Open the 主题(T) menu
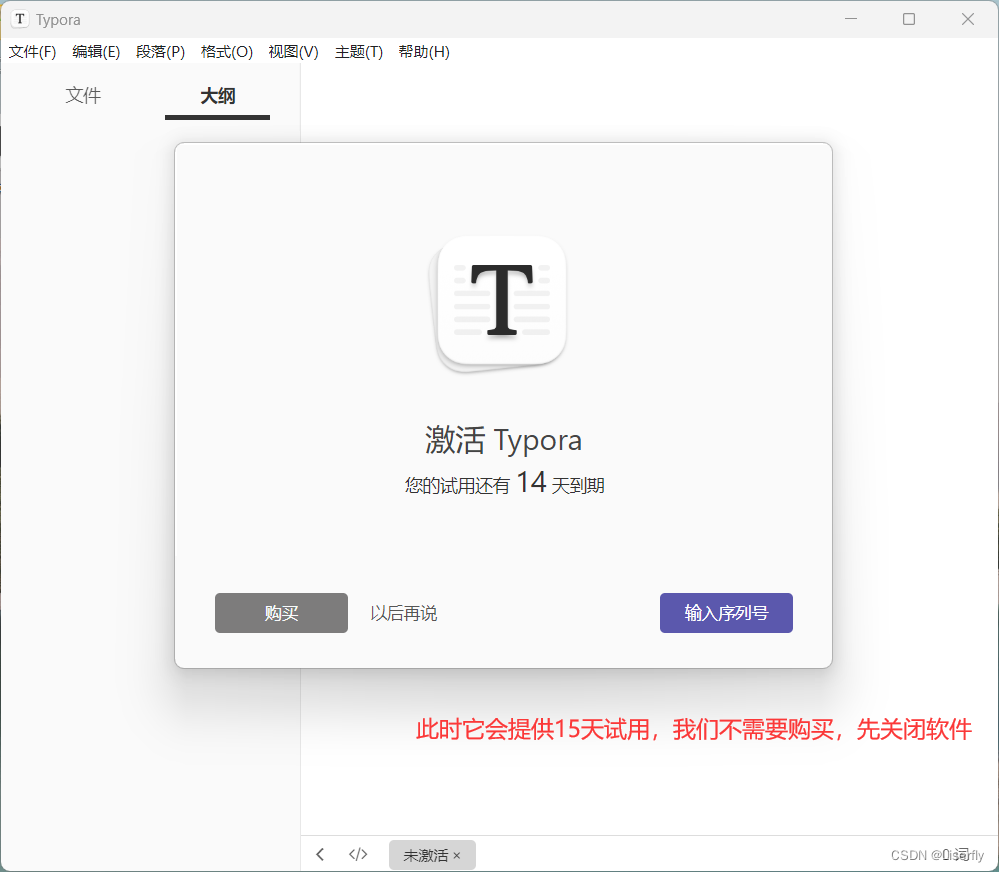 [x=359, y=52]
